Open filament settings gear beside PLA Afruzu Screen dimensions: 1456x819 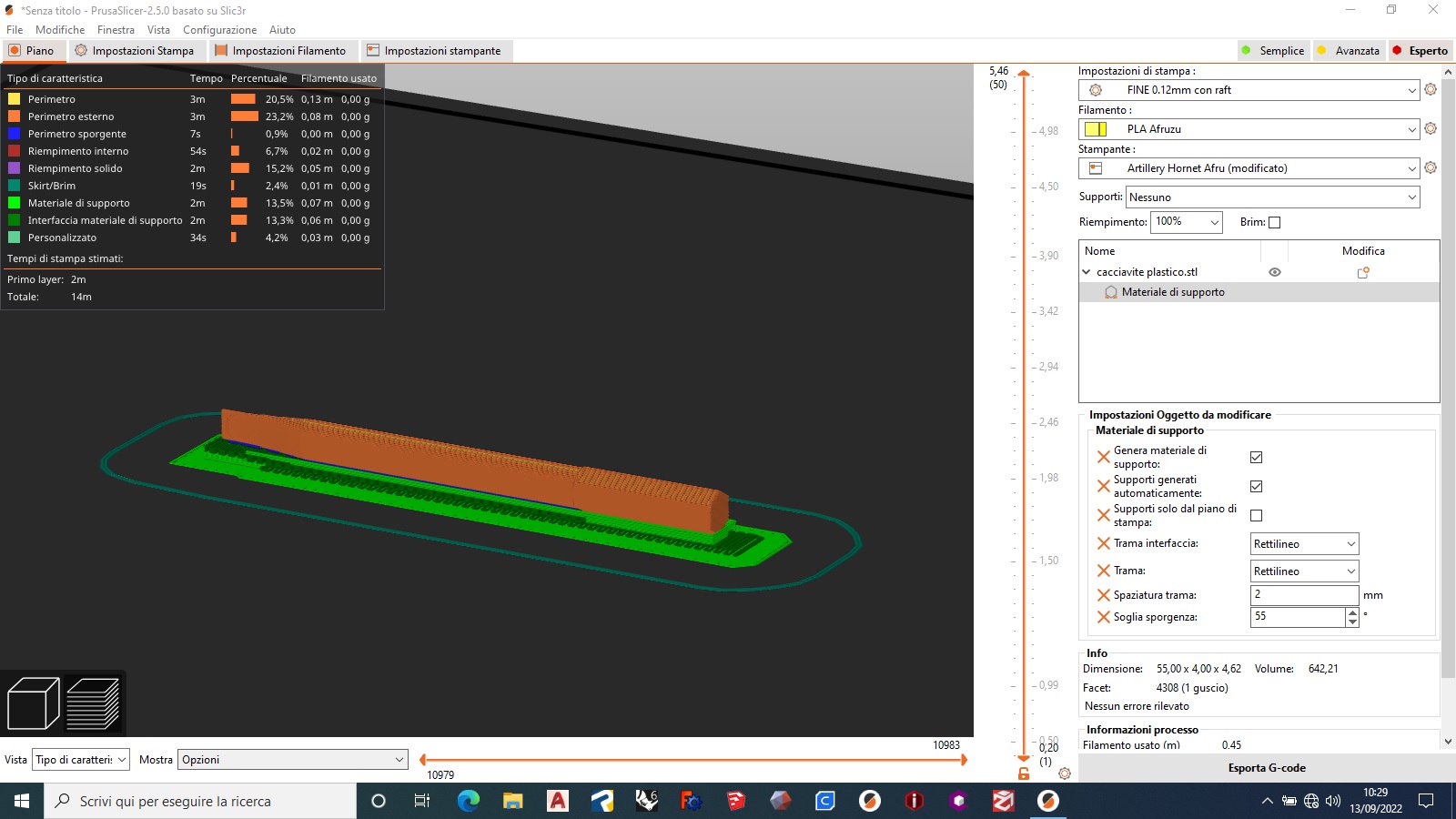[1431, 128]
